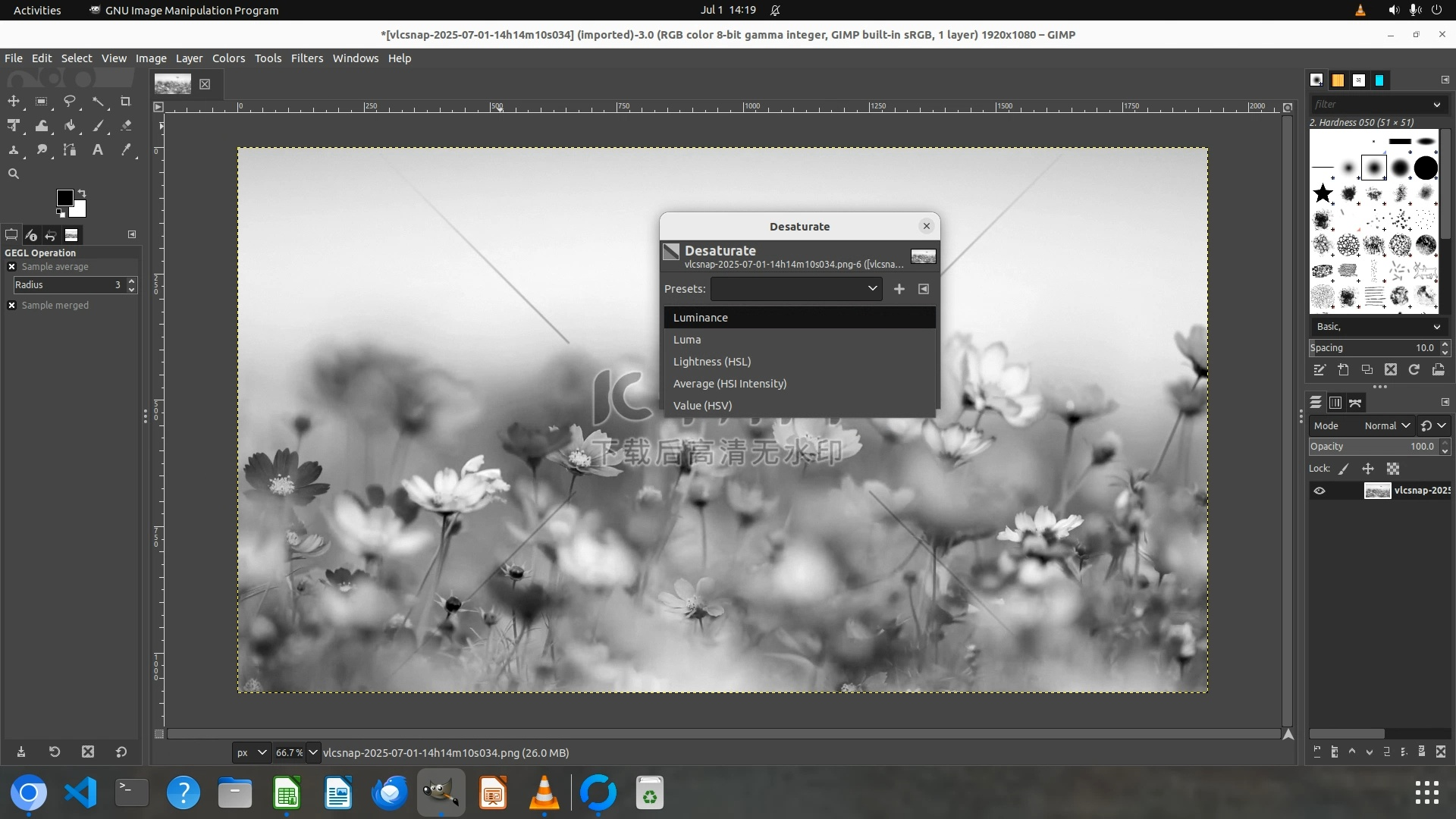Select the Zoom magnifier tool
Image resolution: width=1456 pixels, height=819 pixels.
tap(14, 174)
